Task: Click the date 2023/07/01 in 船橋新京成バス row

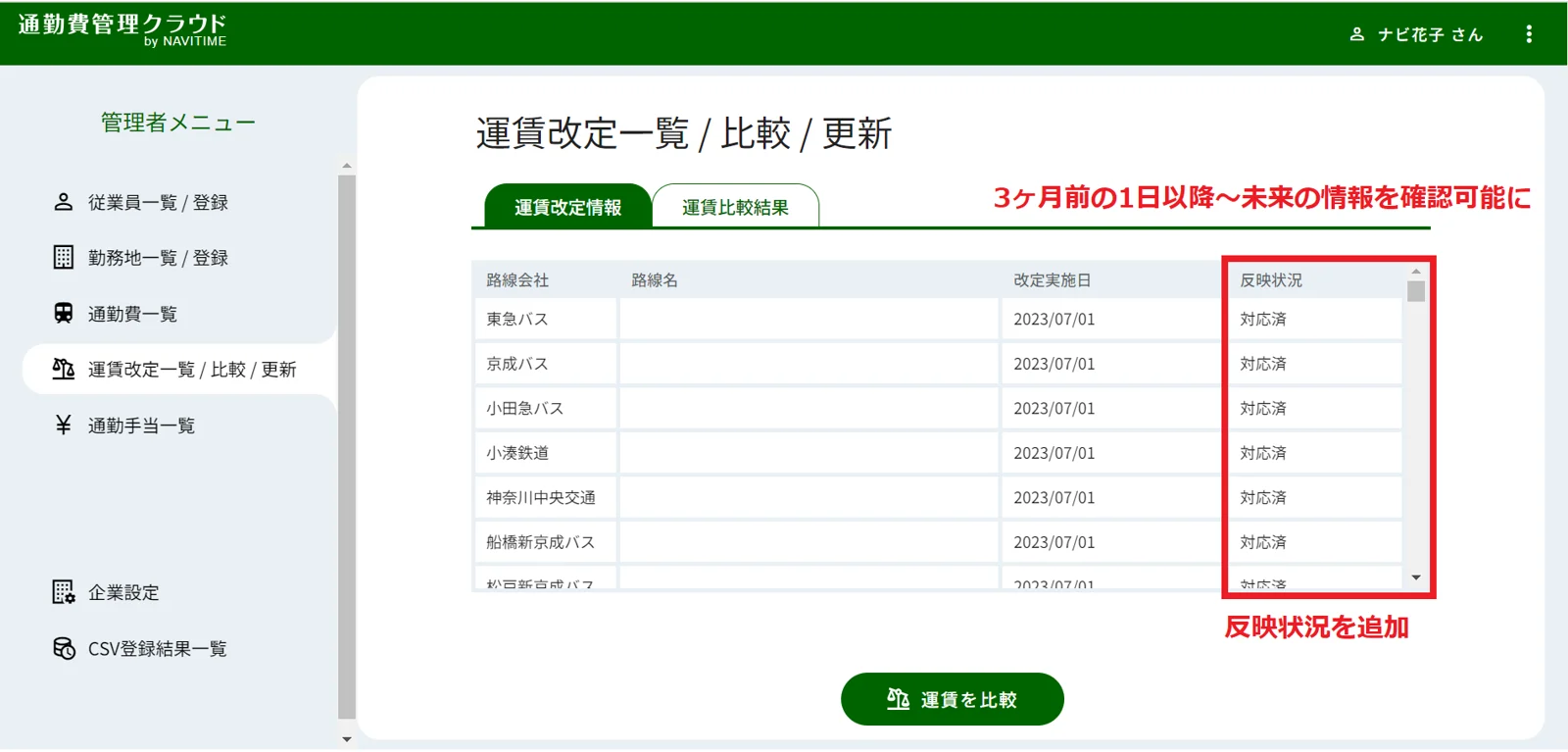Action: [1054, 542]
